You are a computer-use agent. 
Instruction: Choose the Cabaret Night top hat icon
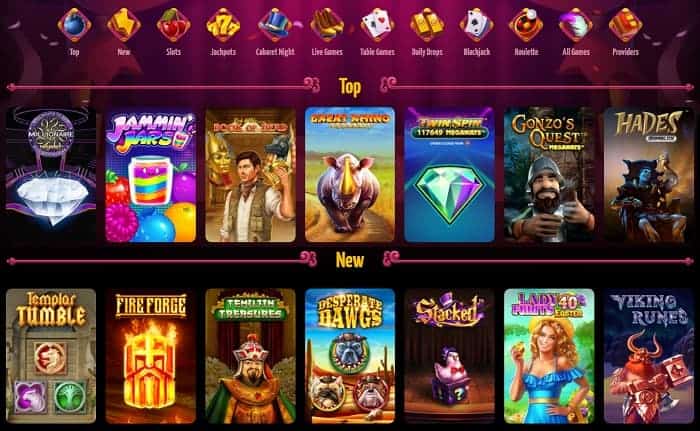[x=275, y=25]
